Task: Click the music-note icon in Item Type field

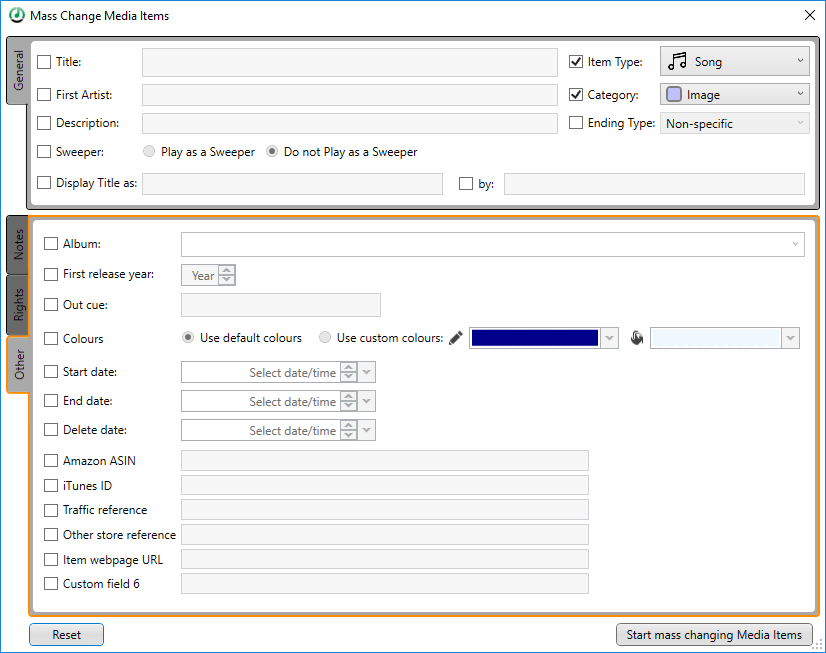Action: pos(676,61)
